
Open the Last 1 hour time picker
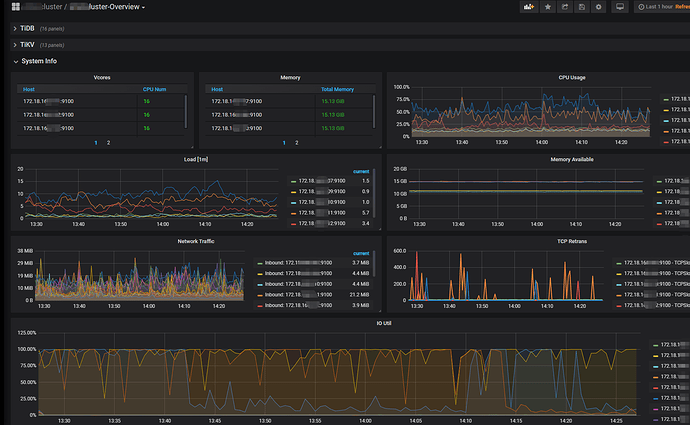click(654, 7)
